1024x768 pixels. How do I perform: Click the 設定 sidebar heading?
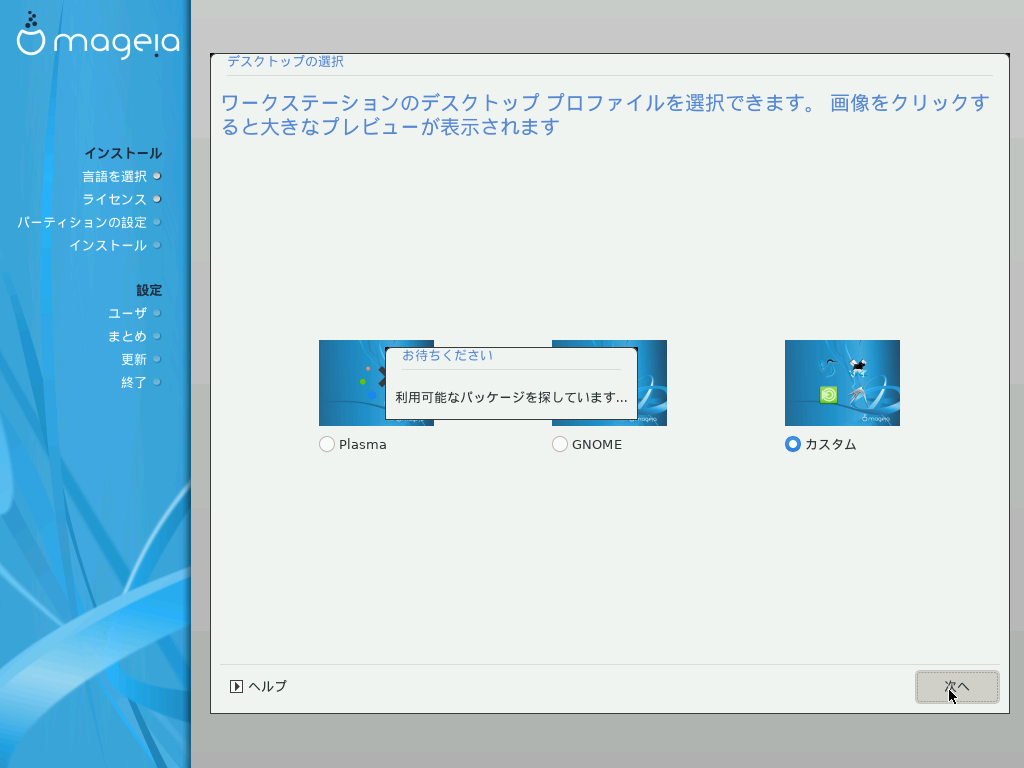pyautogui.click(x=149, y=290)
